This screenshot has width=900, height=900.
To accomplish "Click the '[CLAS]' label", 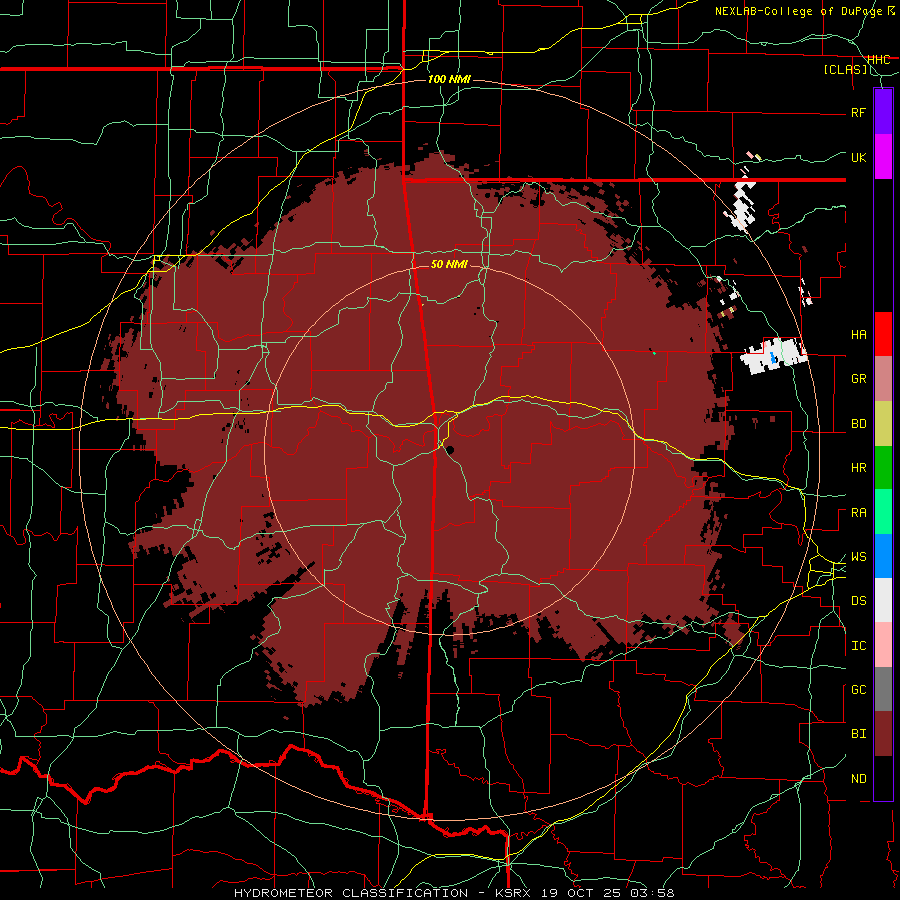I will point(845,69).
